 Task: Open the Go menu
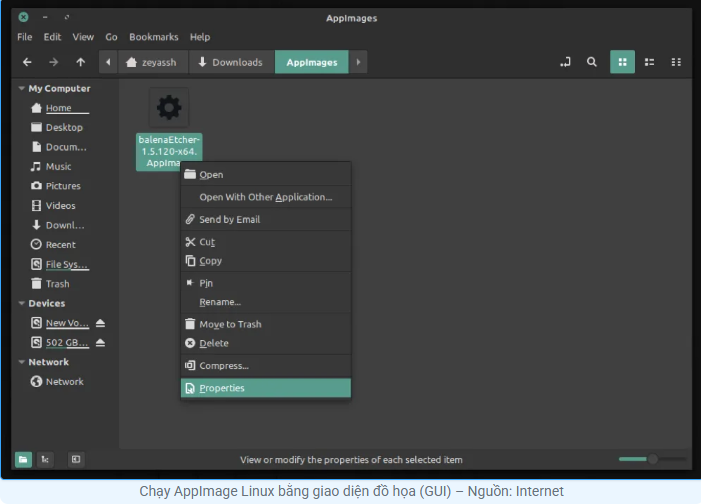[x=111, y=37]
